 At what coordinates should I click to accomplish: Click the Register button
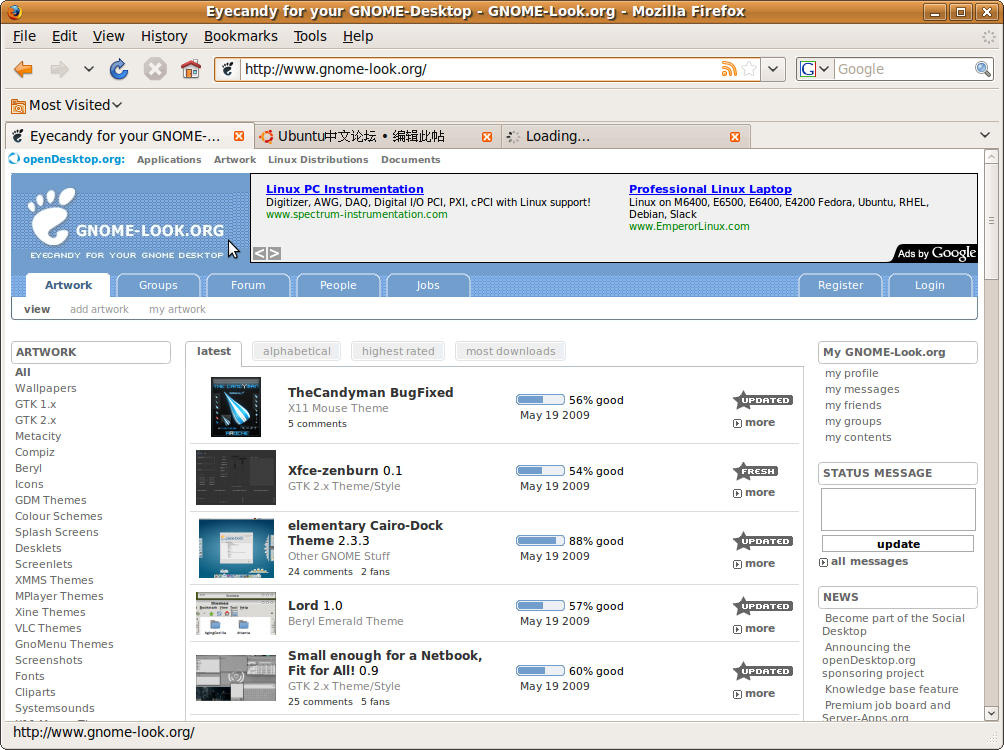[840, 286]
